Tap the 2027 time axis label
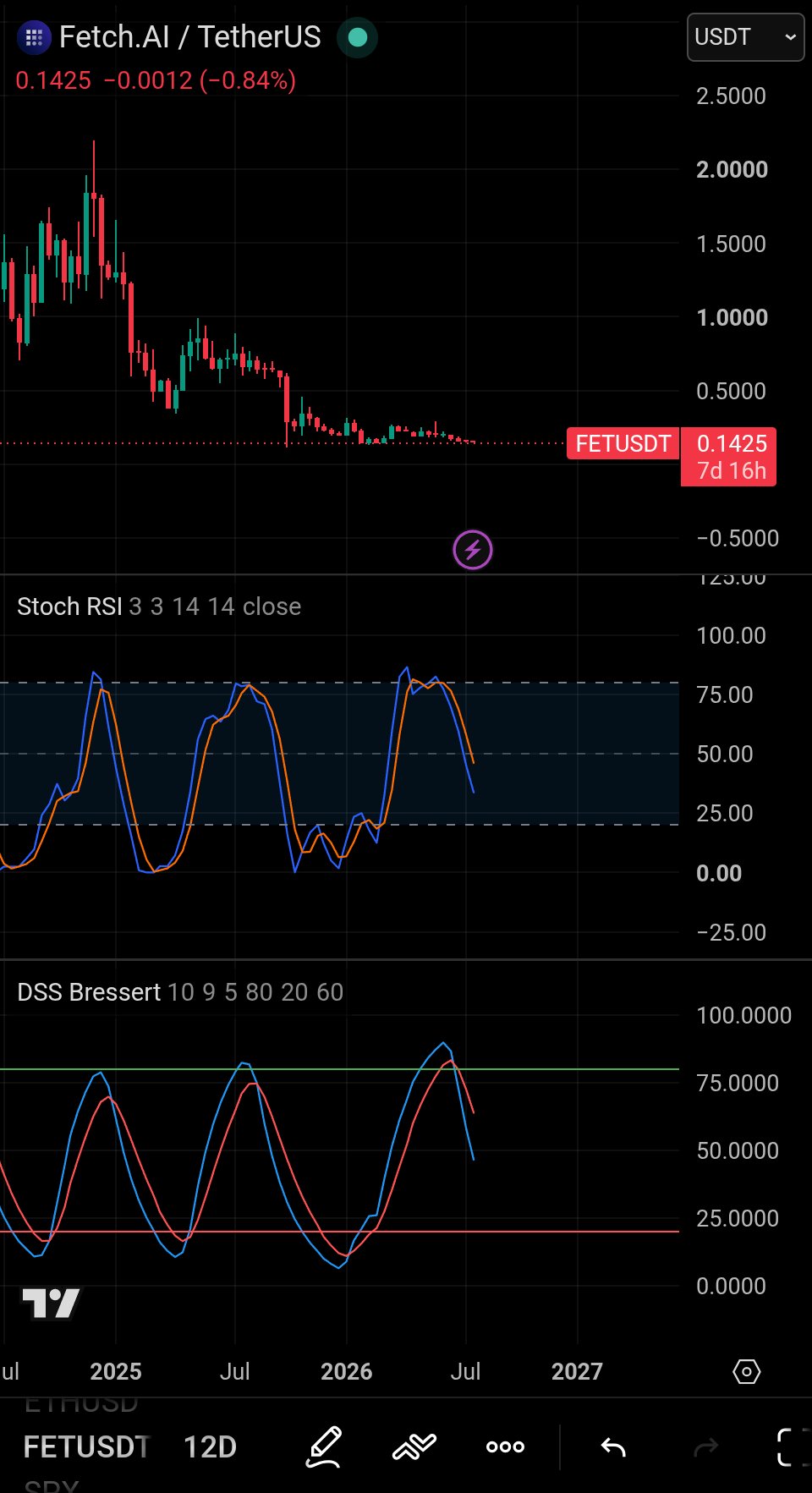 [577, 1371]
